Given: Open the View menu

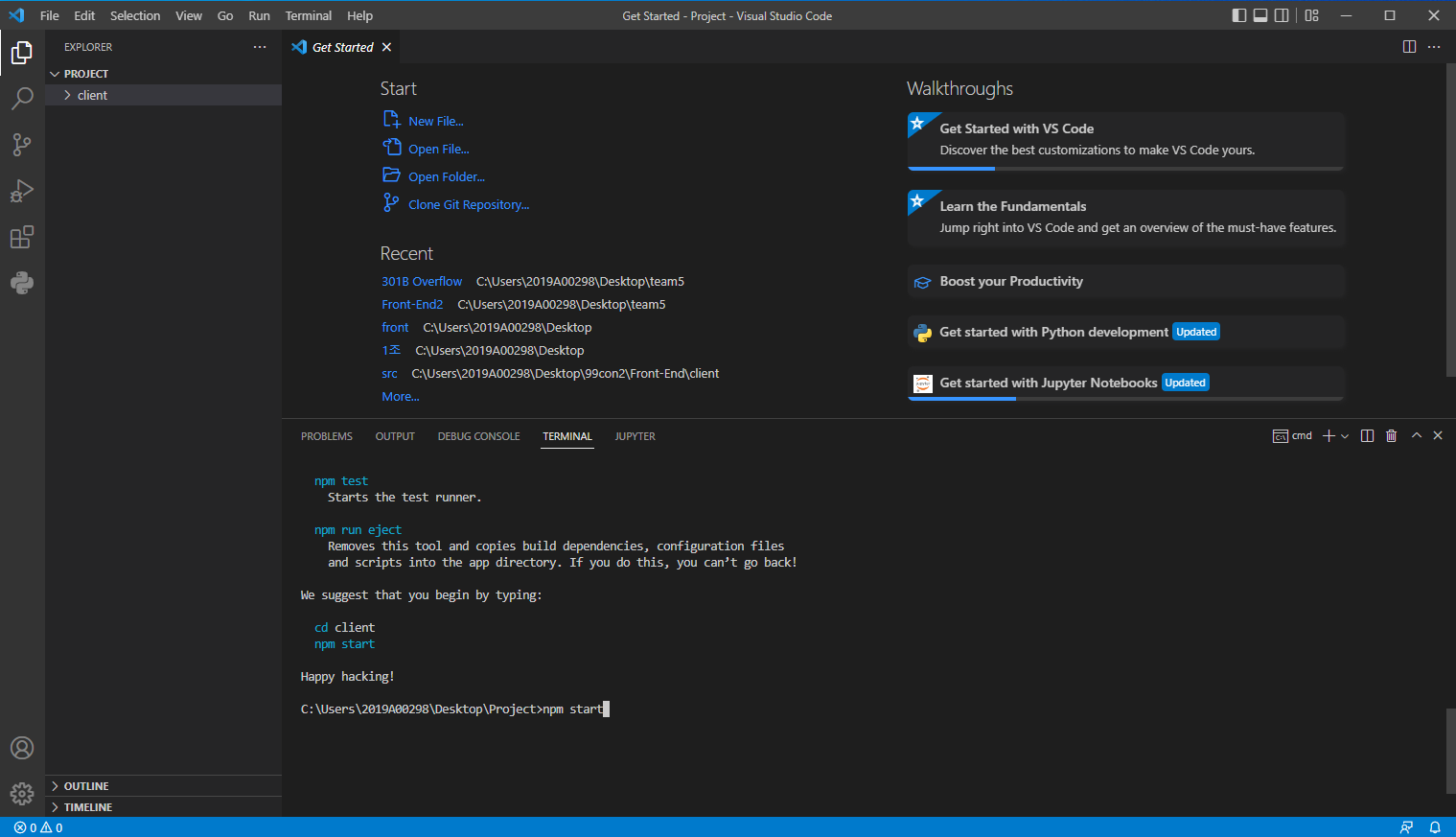Looking at the screenshot, I should click(189, 15).
